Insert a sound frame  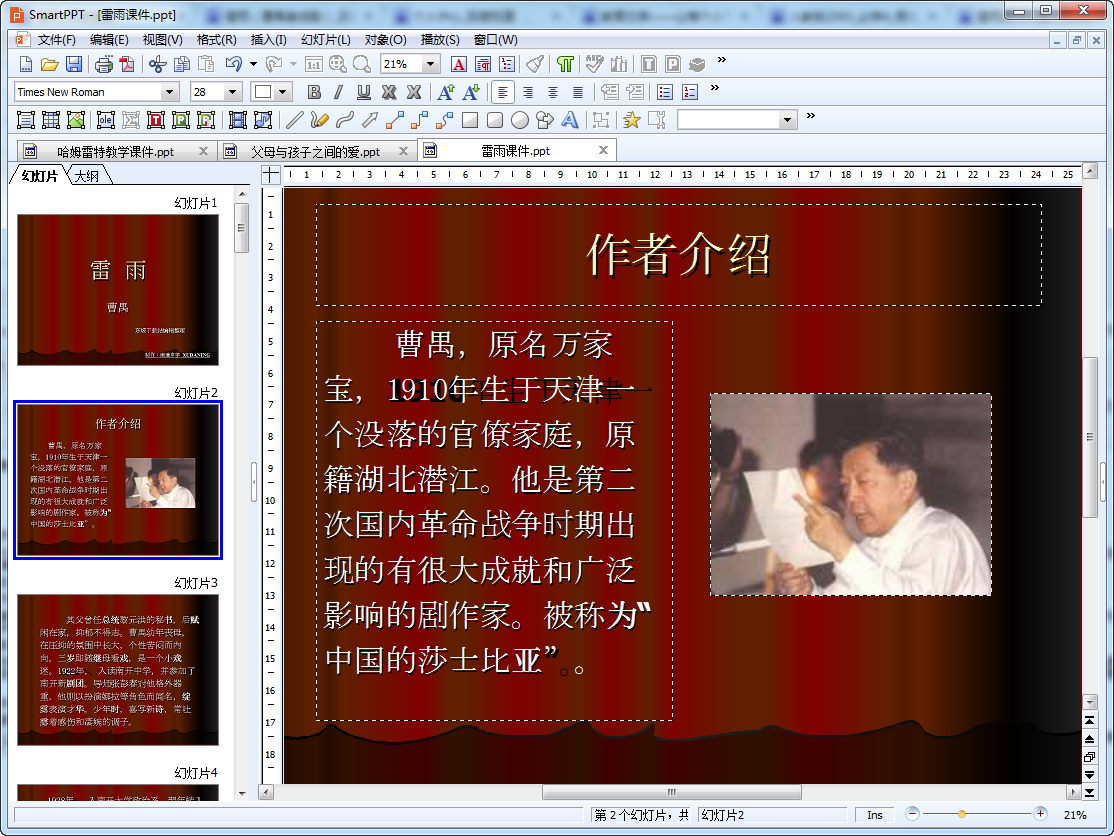coord(263,120)
